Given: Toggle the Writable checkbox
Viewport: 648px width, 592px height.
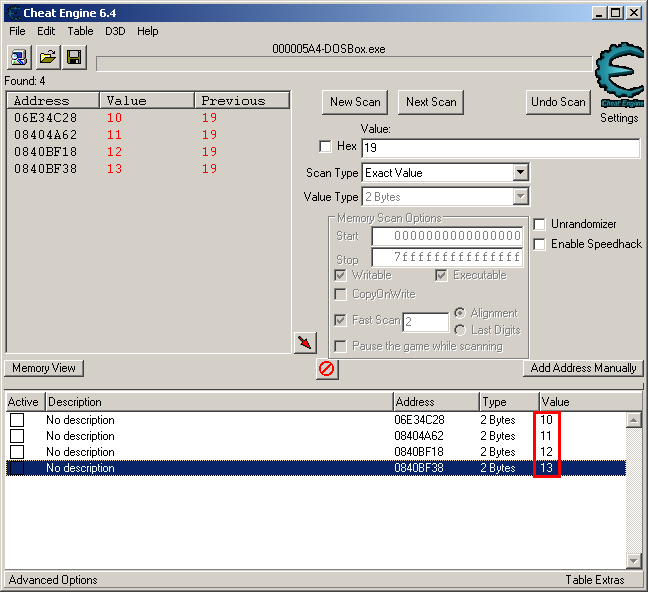Looking at the screenshot, I should pos(340,275).
